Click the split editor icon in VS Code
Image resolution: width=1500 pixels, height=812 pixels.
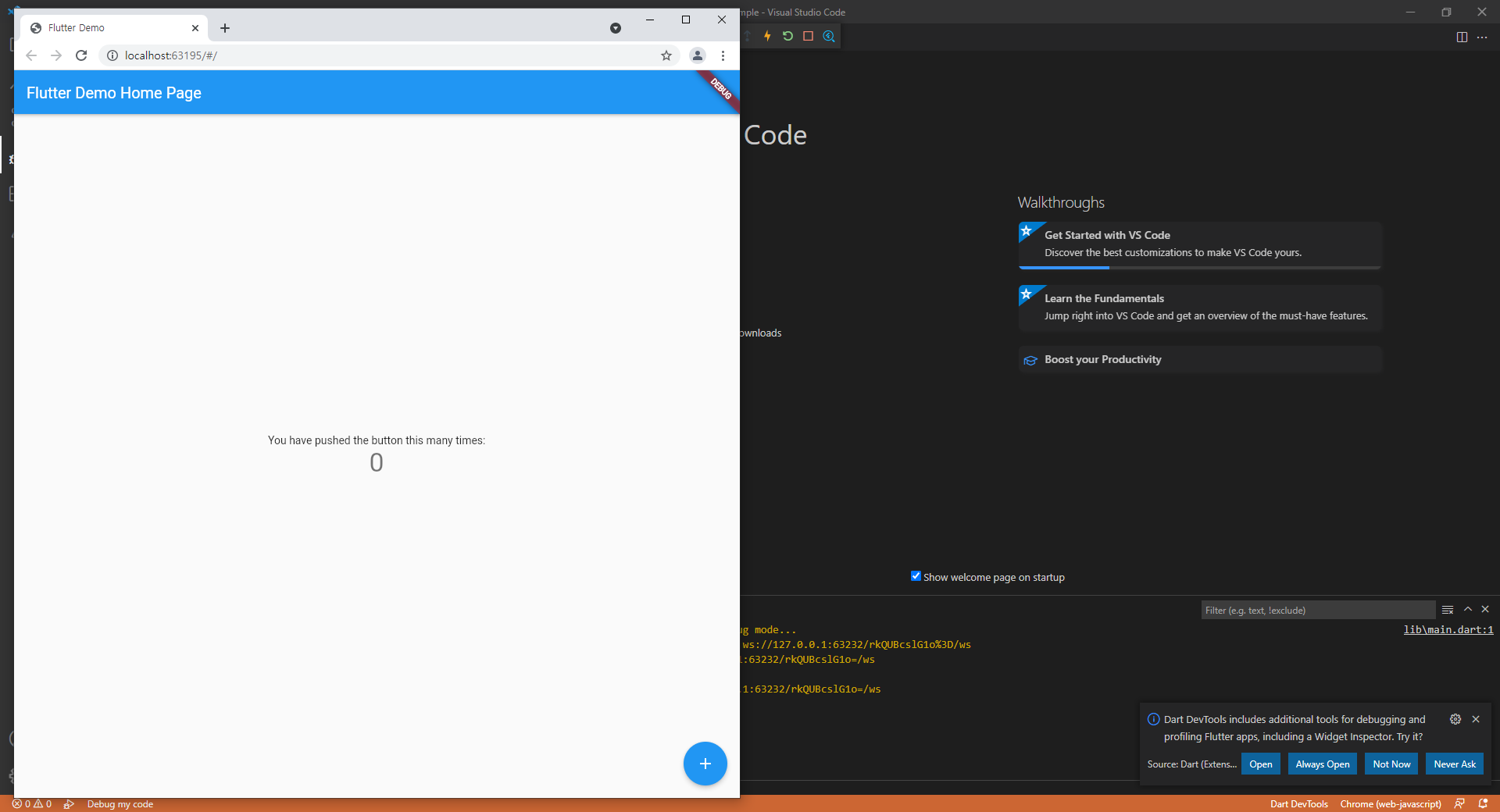(x=1462, y=37)
